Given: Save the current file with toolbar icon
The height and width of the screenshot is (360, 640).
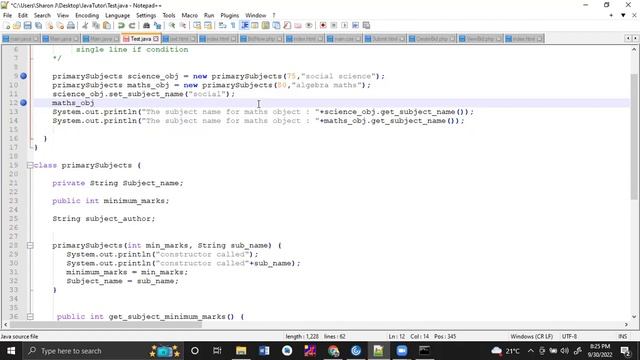Looking at the screenshot, I should (x=27, y=25).
